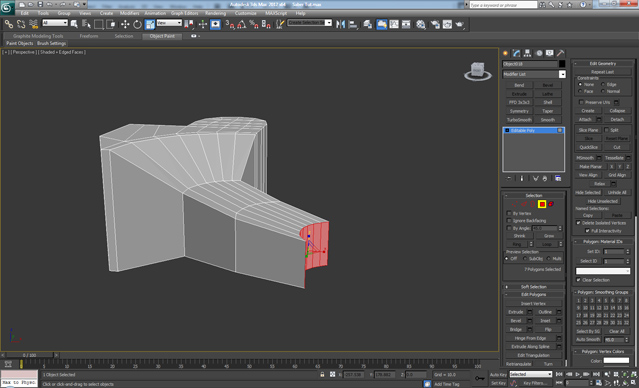Switch to Graphite Modeling Tools tab
The width and height of the screenshot is (639, 388).
tap(38, 36)
